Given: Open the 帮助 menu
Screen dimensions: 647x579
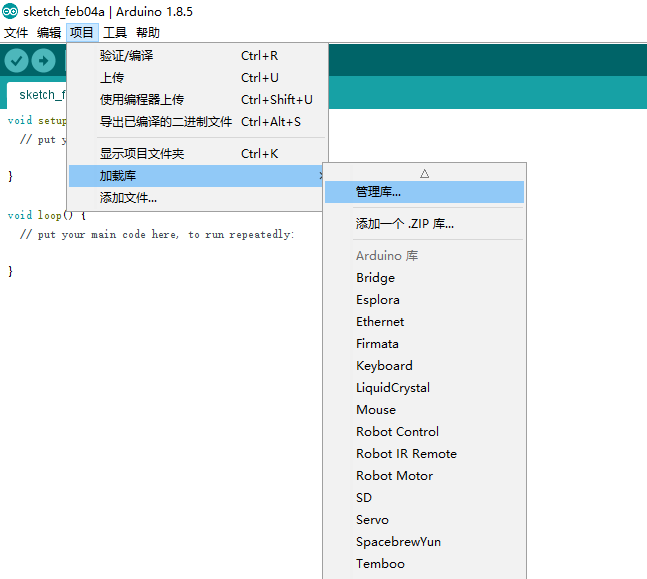Looking at the screenshot, I should 148,32.
